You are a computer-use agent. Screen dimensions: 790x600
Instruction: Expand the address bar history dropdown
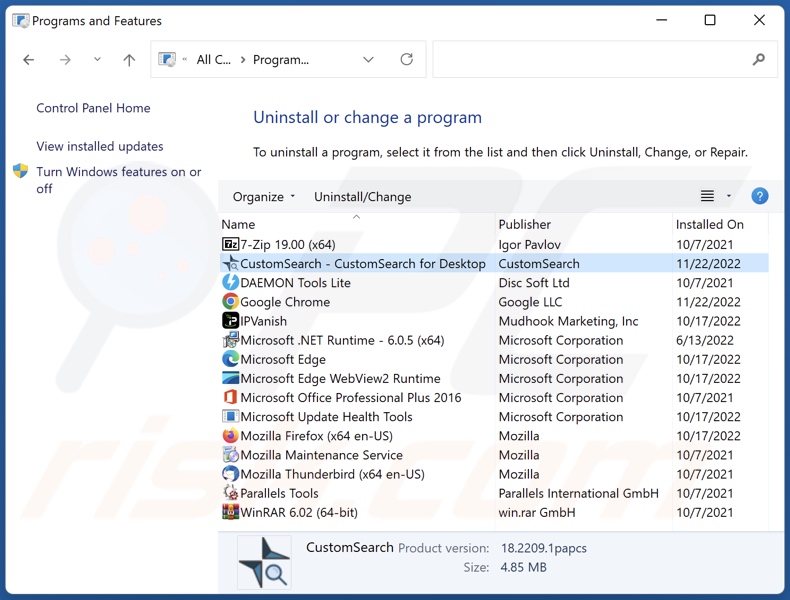(x=368, y=59)
